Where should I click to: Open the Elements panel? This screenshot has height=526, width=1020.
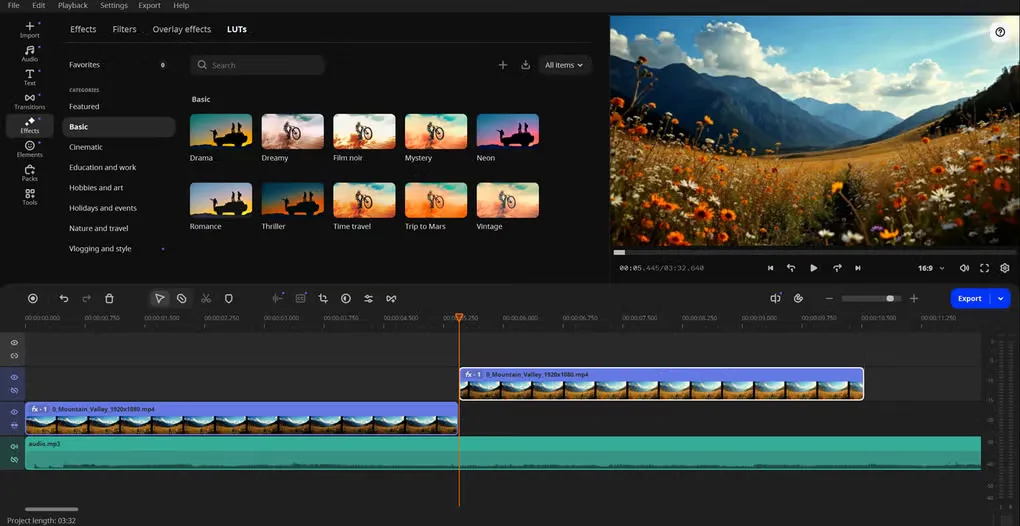(x=29, y=149)
